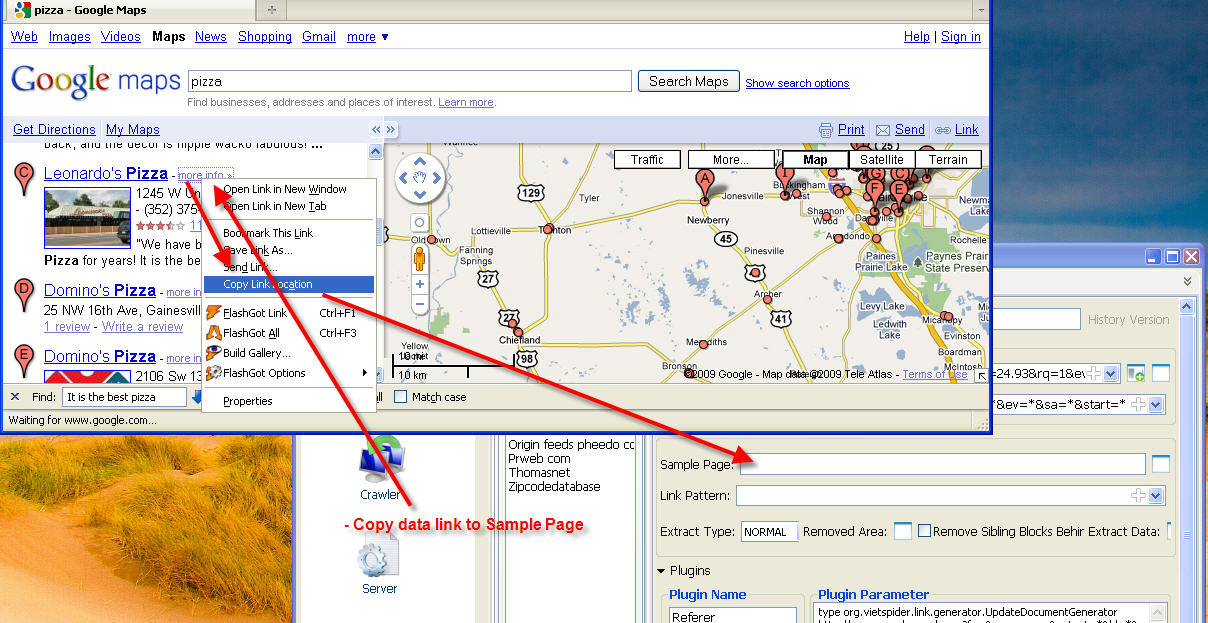The image size is (1208, 623).
Task: Click the Sample Page input field
Action: pos(941,464)
